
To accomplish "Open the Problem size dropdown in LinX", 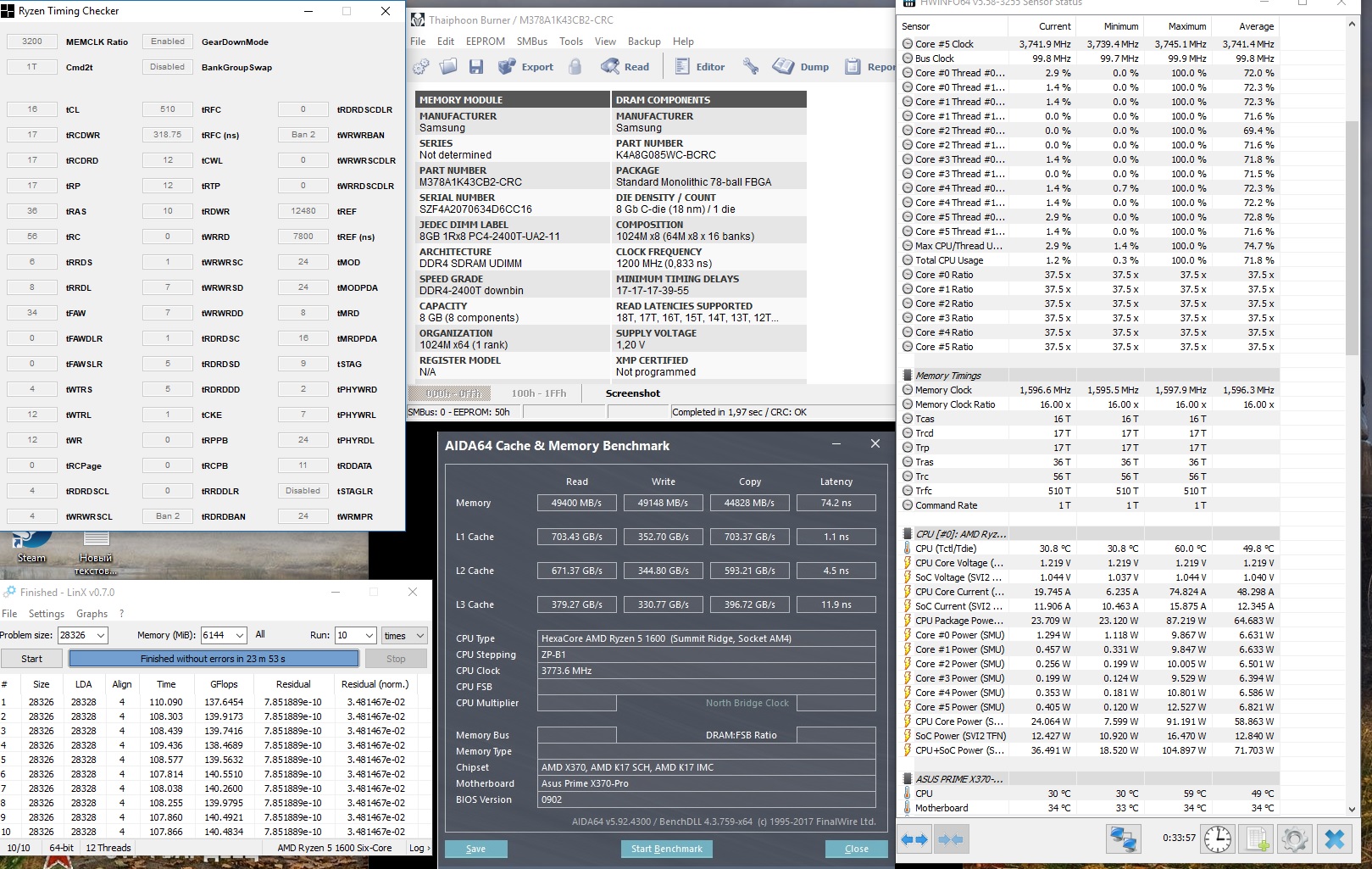I will (x=100, y=635).
